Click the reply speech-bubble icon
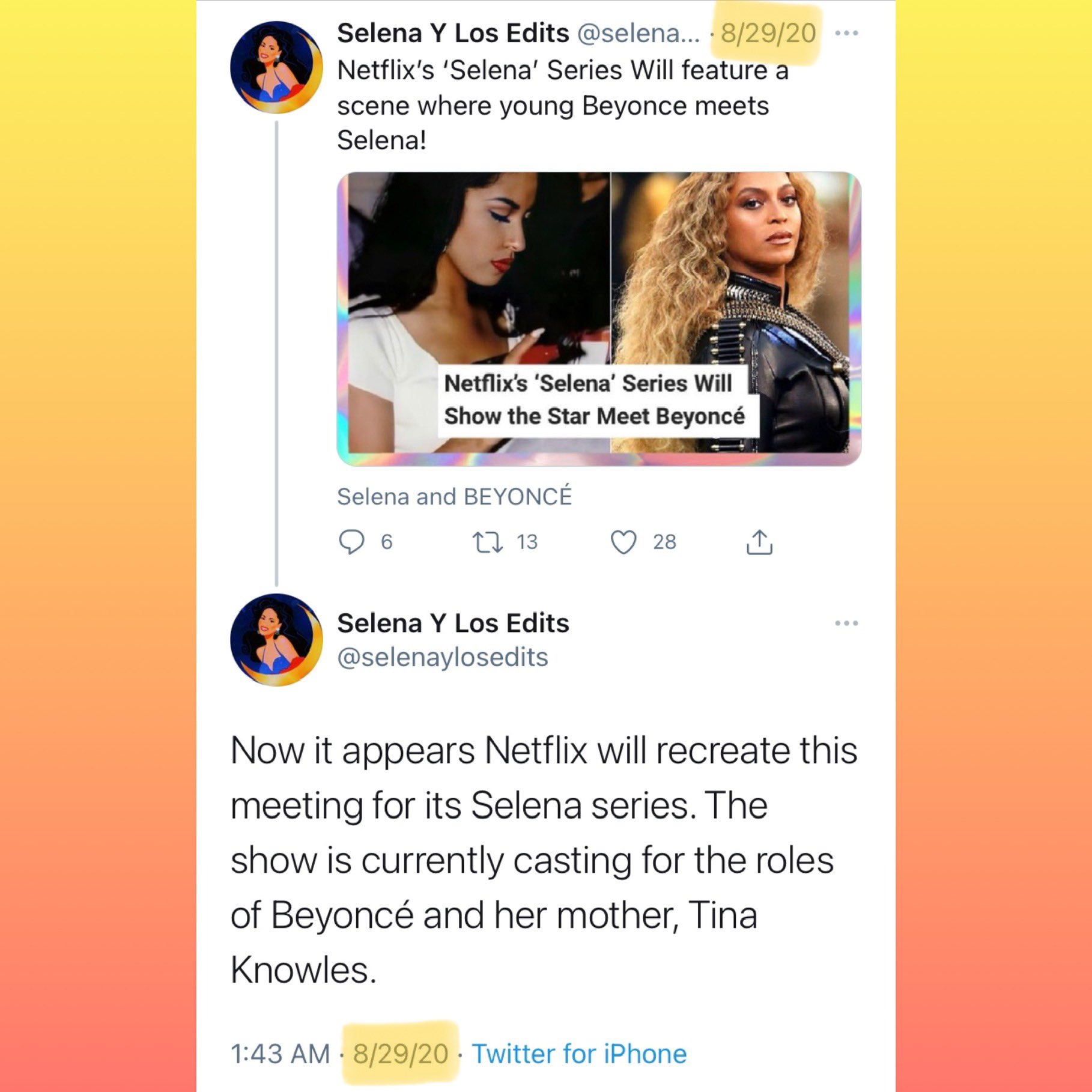Viewport: 1092px width, 1092px height. click(351, 542)
